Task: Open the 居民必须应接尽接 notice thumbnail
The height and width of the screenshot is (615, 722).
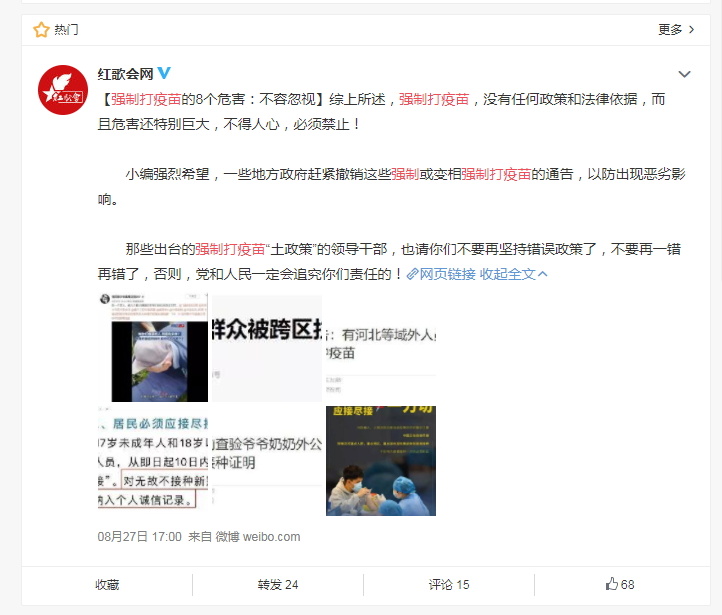Action: coord(153,461)
